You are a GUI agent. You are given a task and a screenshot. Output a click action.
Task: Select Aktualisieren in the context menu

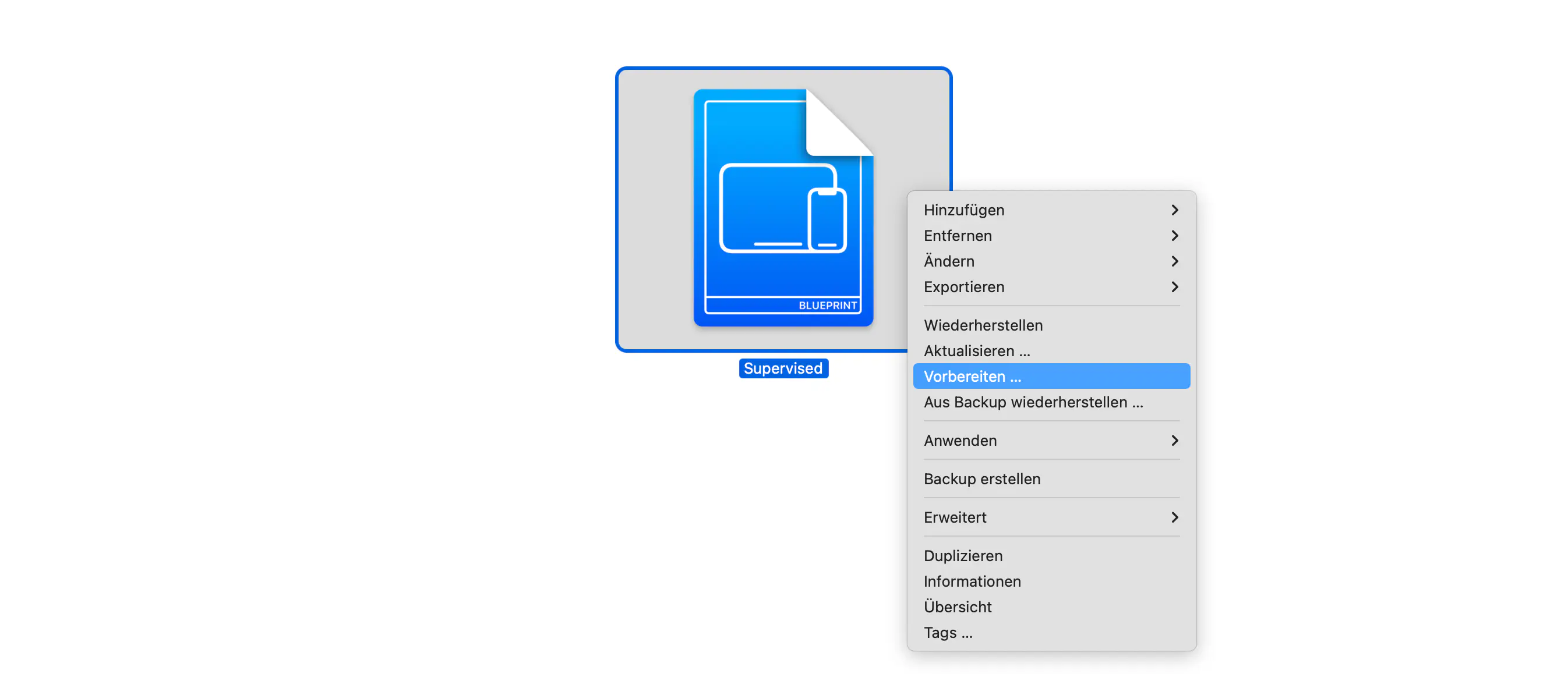[976, 350]
